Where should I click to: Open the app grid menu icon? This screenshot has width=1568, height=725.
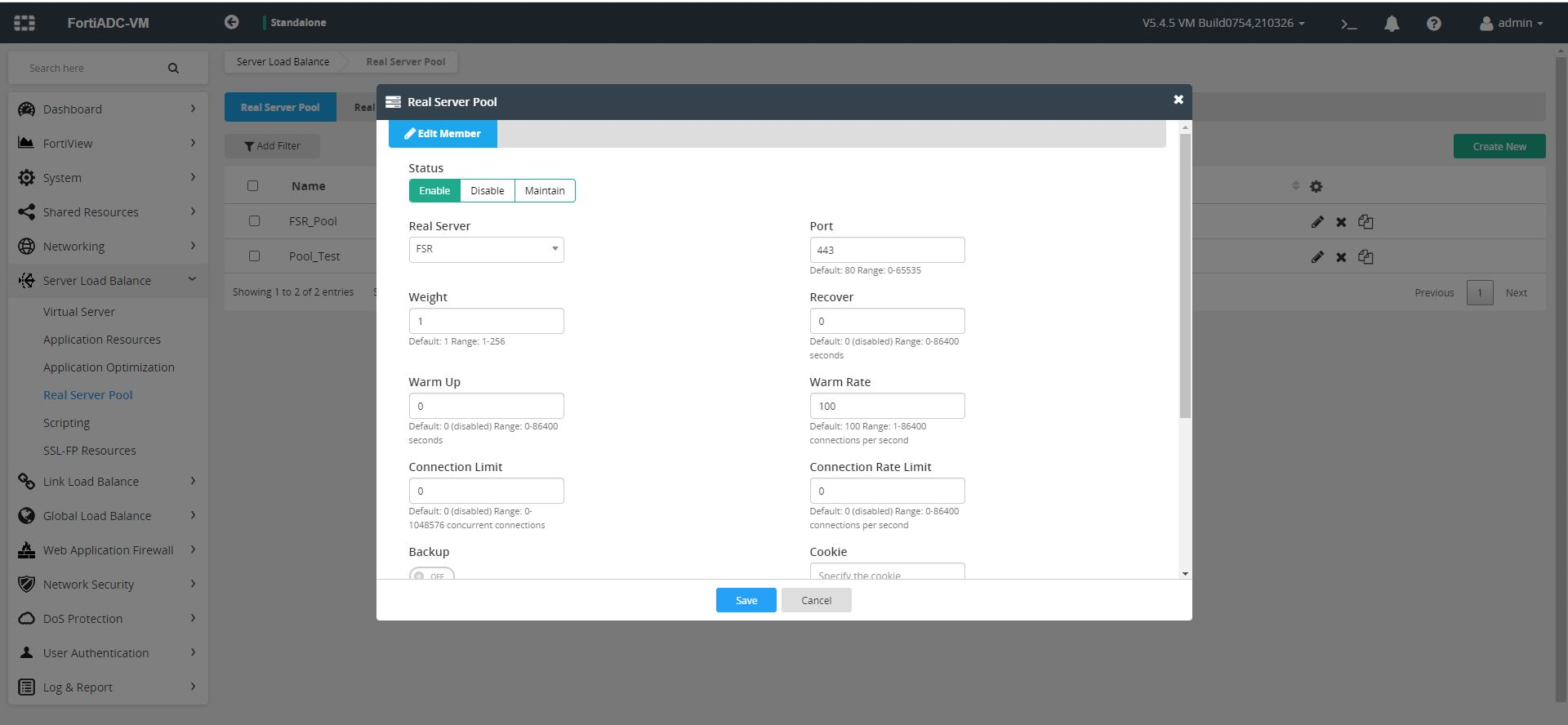(24, 23)
